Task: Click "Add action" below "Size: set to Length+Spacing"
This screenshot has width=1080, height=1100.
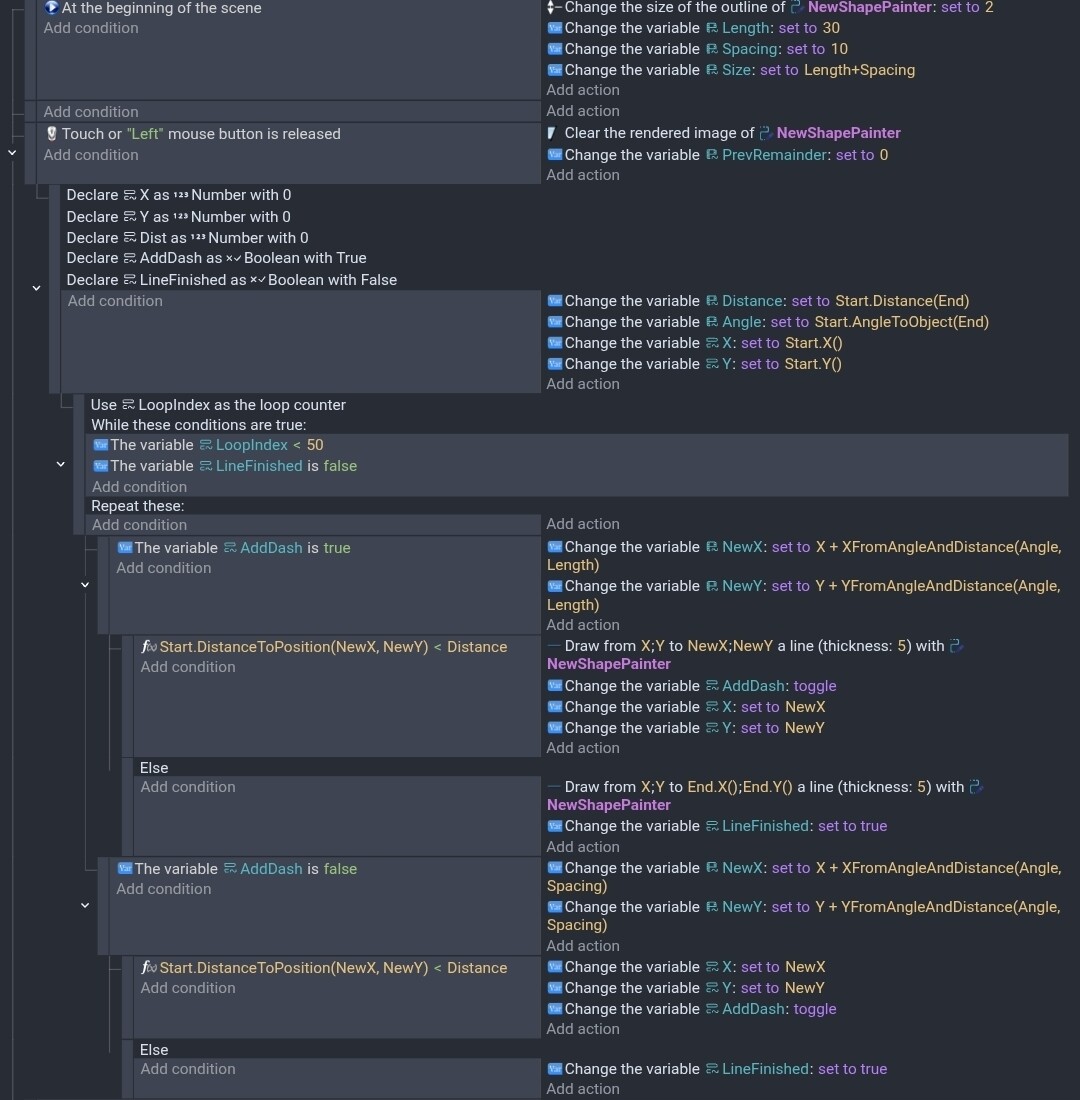Action: click(582, 90)
